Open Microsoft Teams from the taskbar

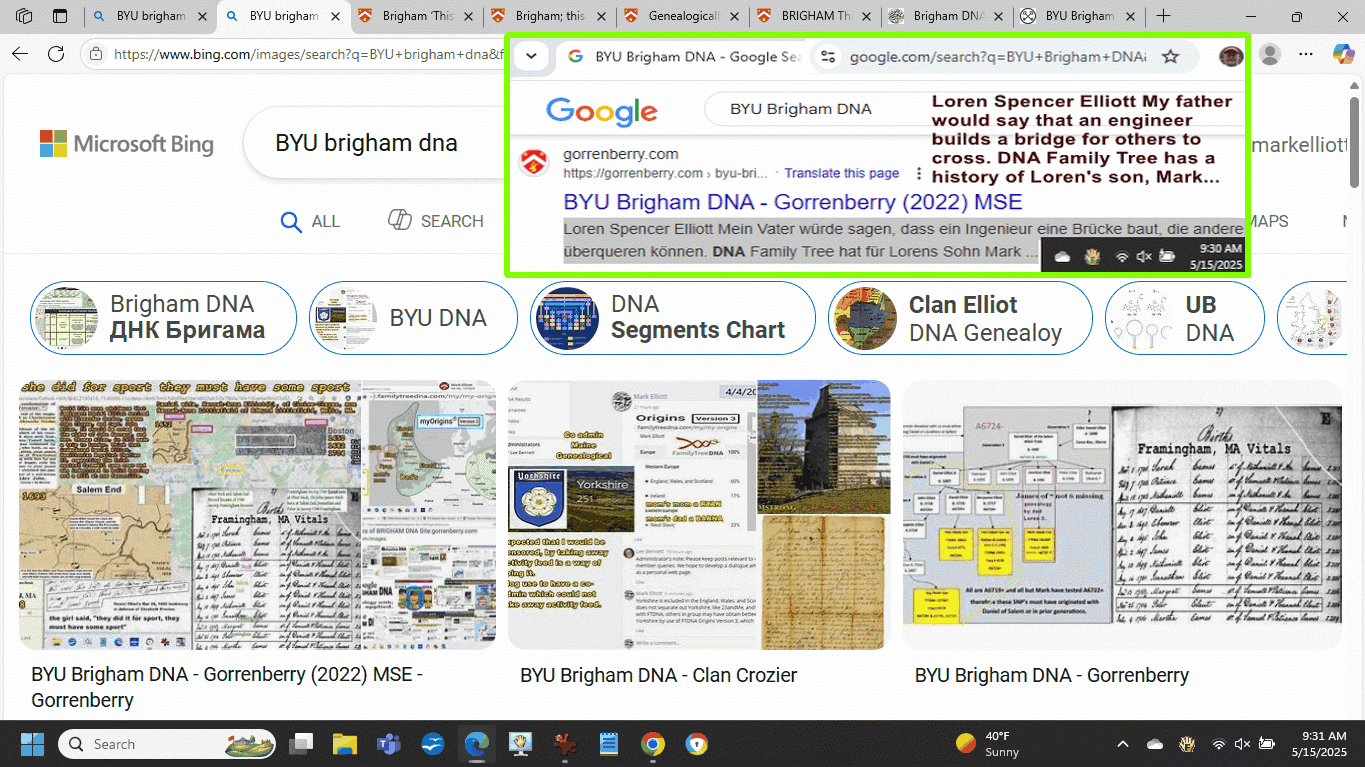(x=389, y=744)
